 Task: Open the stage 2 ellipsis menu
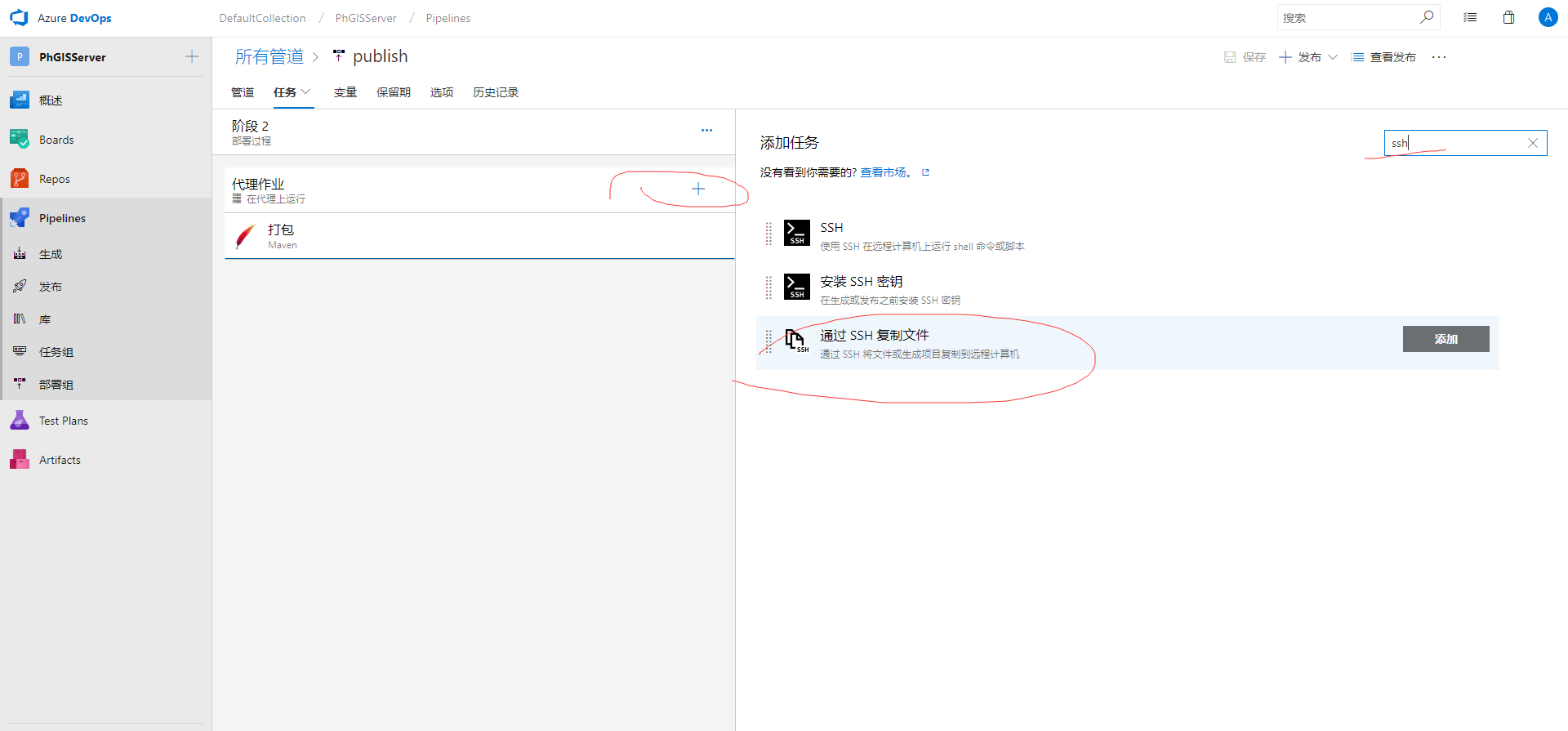click(706, 131)
